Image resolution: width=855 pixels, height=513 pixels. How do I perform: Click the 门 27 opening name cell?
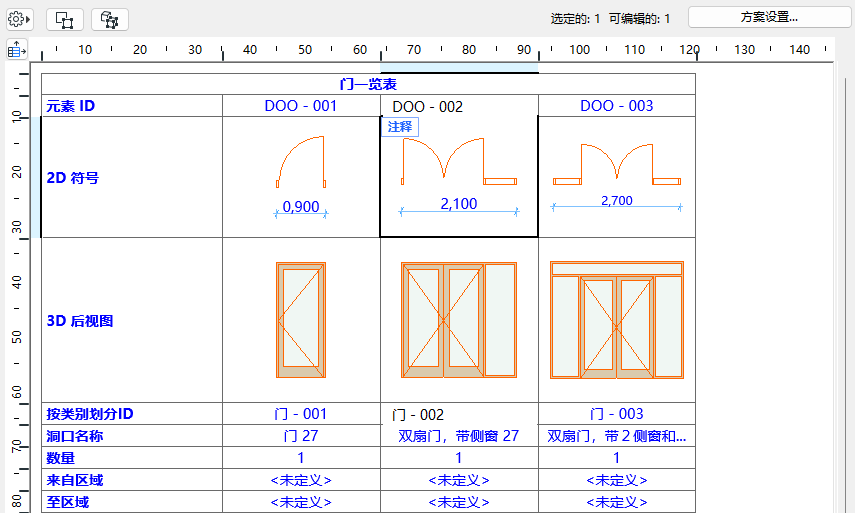pos(301,436)
